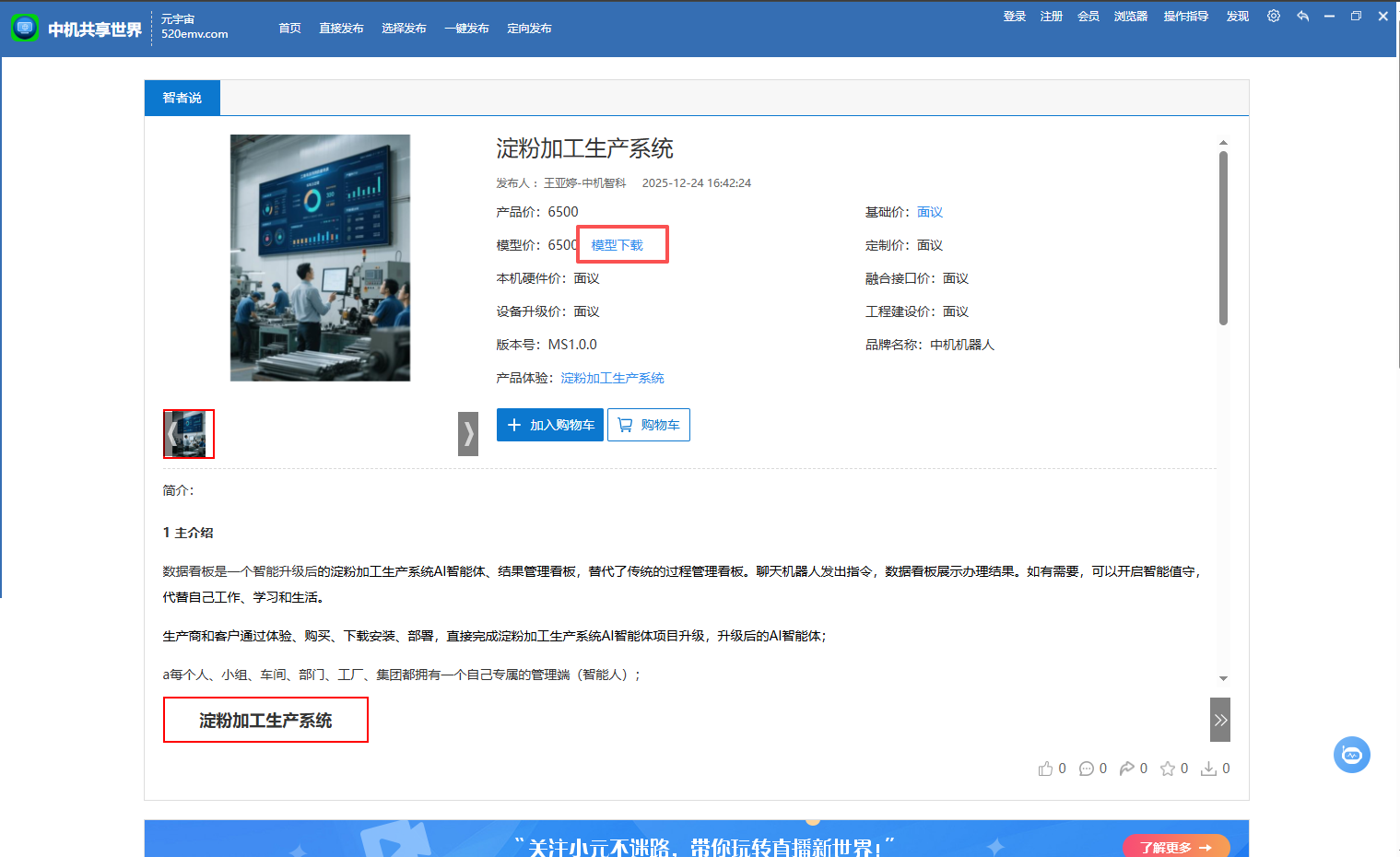Open 淀粉加工生产系统 product experience link
The width and height of the screenshot is (1400, 857).
[612, 378]
